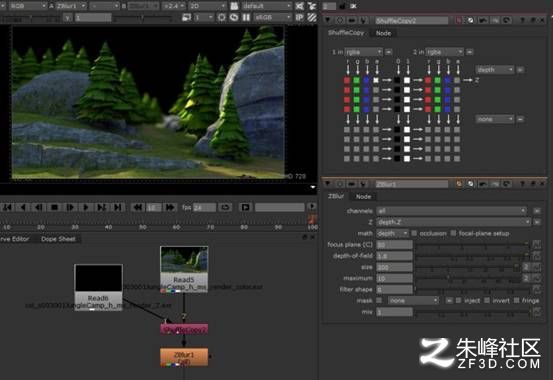Click node color icon in ShuffleCopy2 header

(458, 20)
